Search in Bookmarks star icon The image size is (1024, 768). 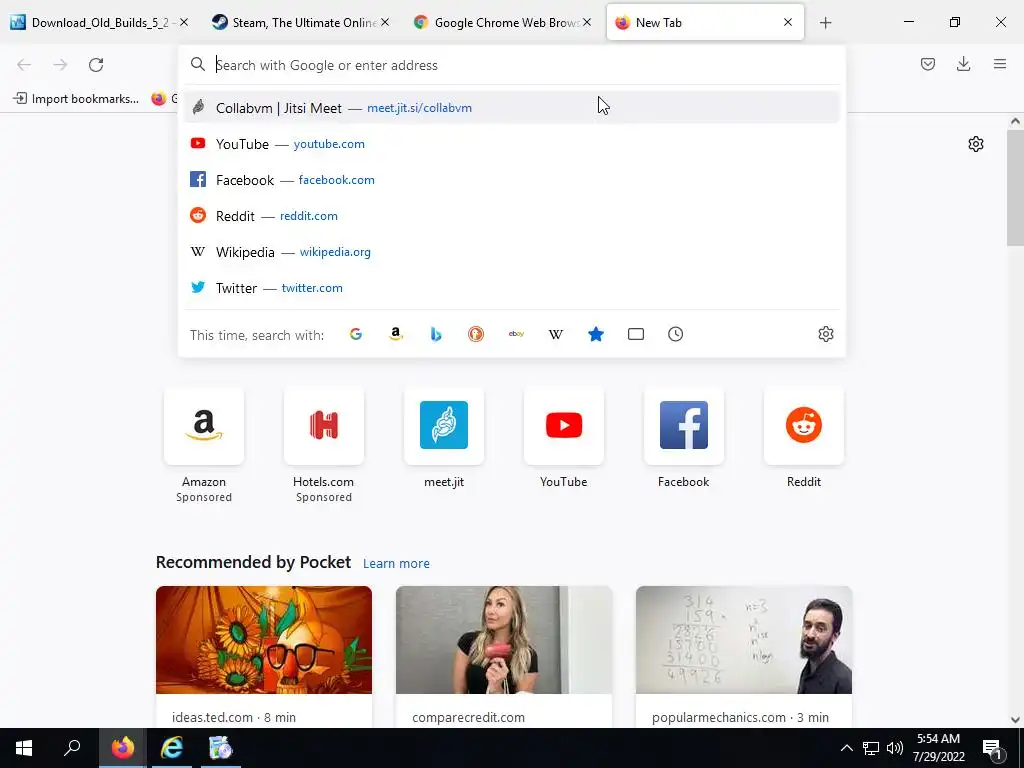(596, 334)
